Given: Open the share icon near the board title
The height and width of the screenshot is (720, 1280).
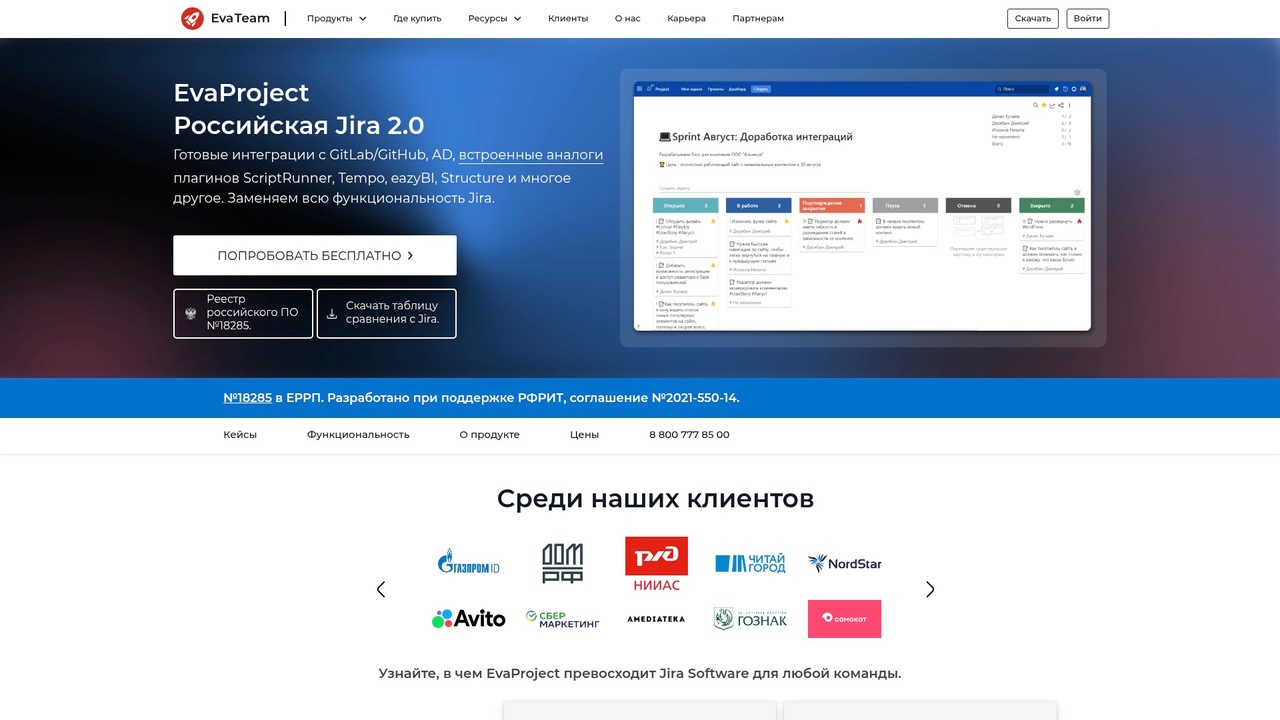Looking at the screenshot, I should coord(1060,104).
